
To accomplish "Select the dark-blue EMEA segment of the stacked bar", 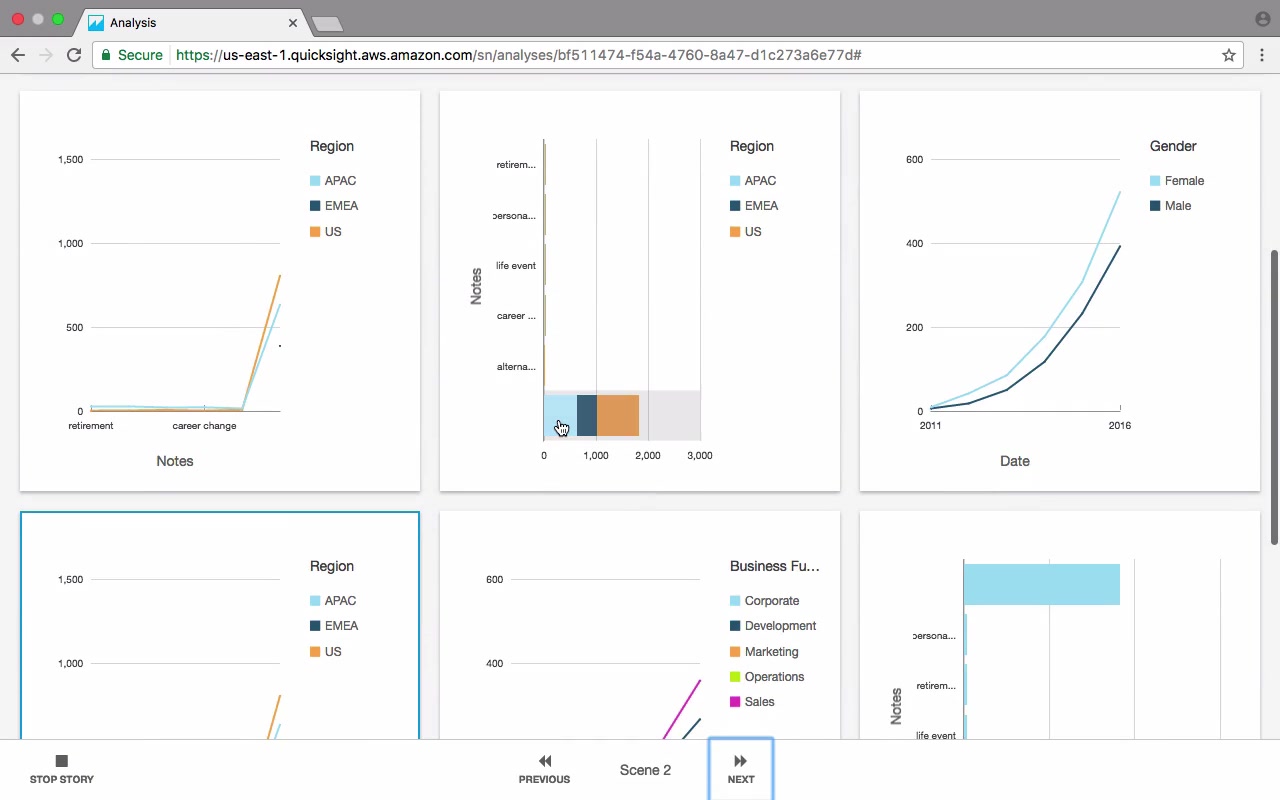I will tap(587, 416).
